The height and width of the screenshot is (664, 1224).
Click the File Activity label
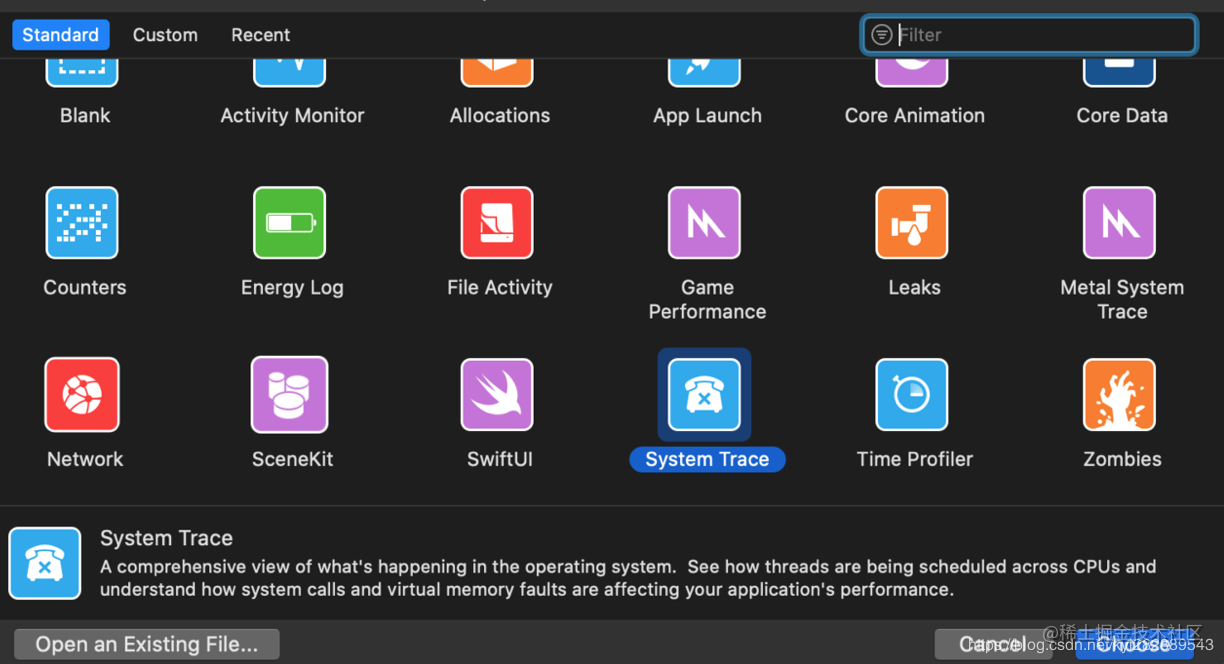(x=499, y=287)
